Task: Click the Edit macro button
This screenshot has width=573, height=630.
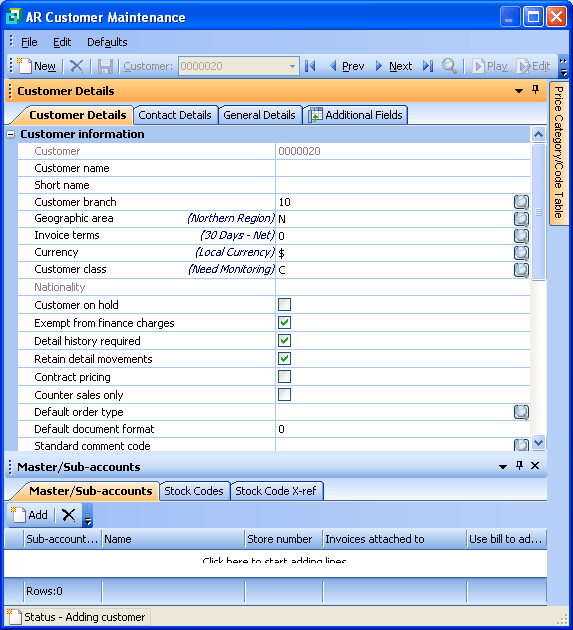Action: (534, 66)
